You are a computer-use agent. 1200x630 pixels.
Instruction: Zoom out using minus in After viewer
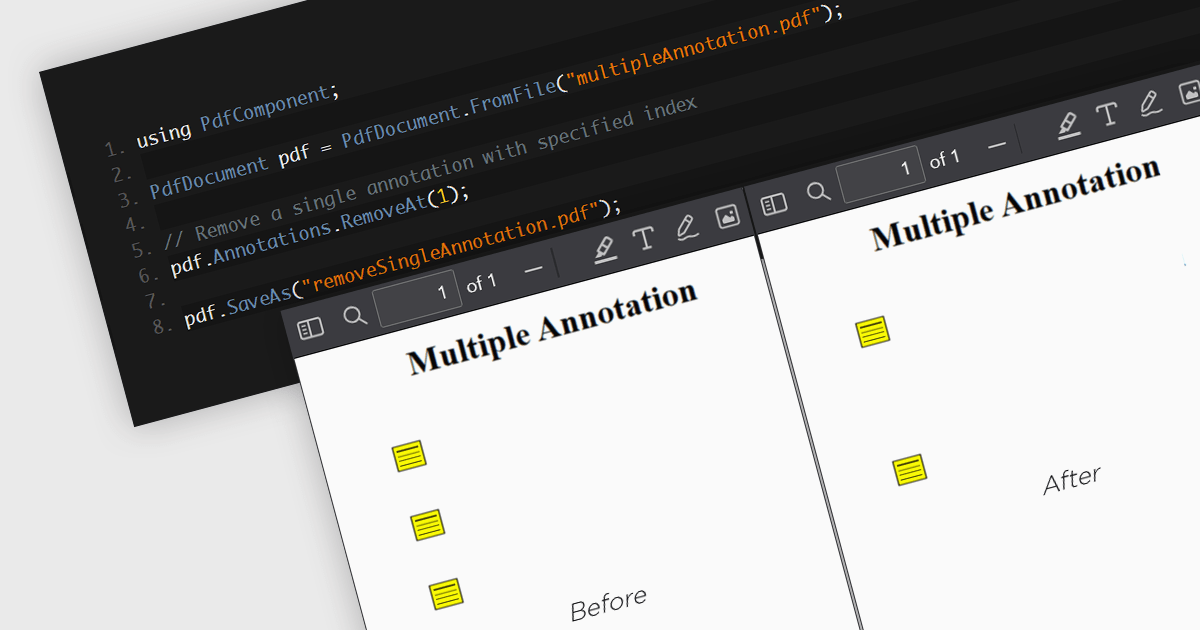tap(996, 145)
